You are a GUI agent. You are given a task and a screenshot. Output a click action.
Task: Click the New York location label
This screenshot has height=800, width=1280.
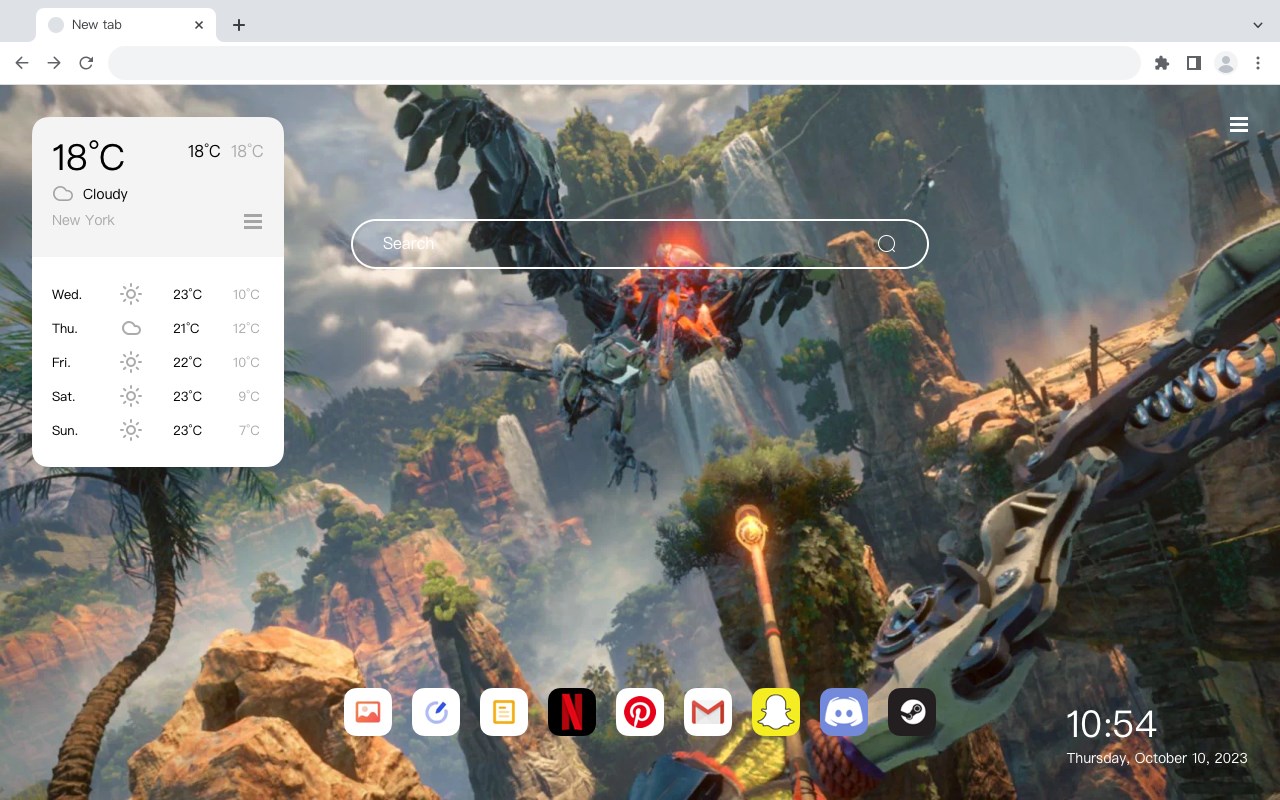coord(83,220)
